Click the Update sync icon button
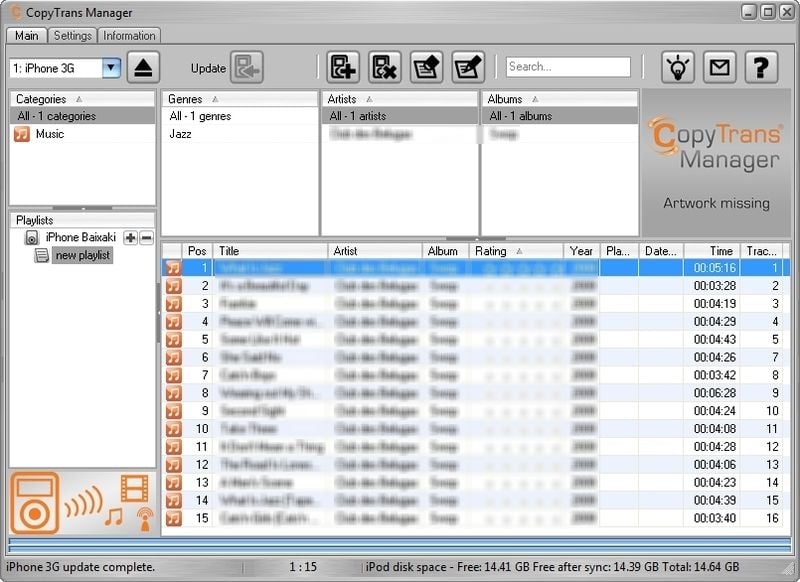Image resolution: width=800 pixels, height=582 pixels. [247, 67]
